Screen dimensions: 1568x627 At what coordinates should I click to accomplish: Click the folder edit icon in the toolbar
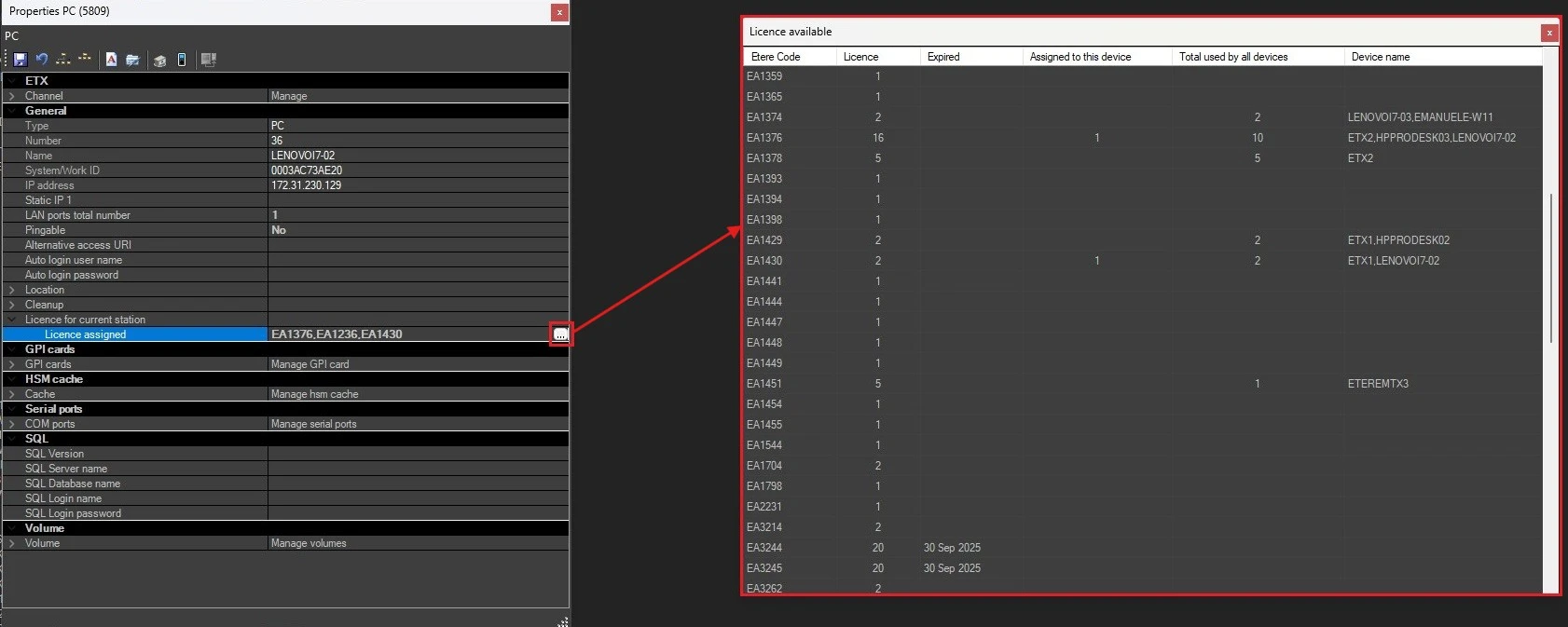click(133, 60)
